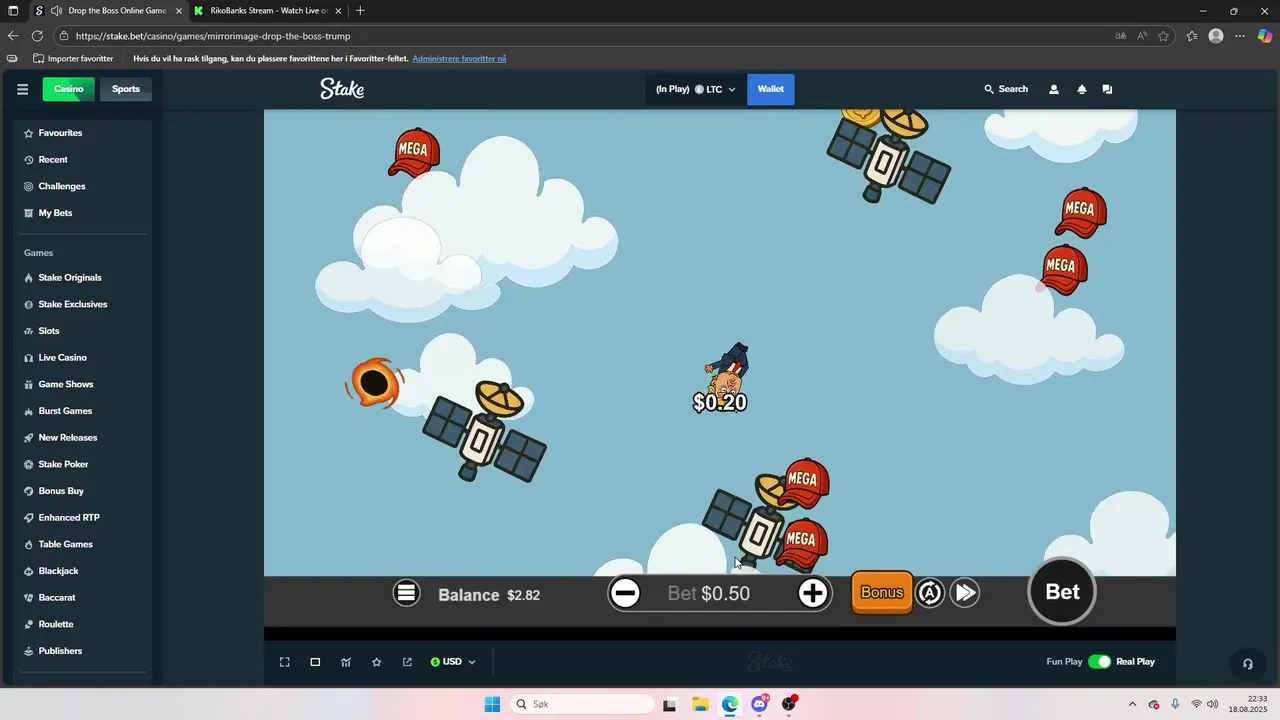
Task: Increase bet with the plus button
Action: [813, 593]
